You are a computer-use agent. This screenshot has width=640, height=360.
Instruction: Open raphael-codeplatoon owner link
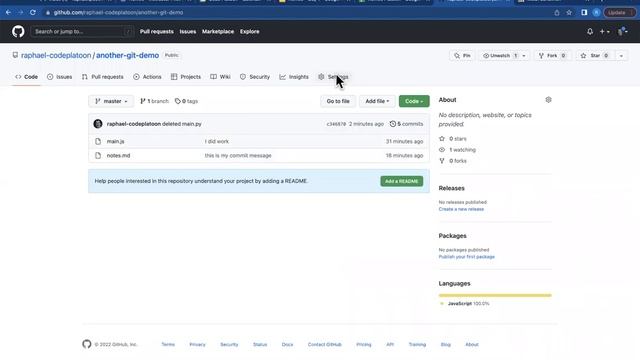coord(56,55)
